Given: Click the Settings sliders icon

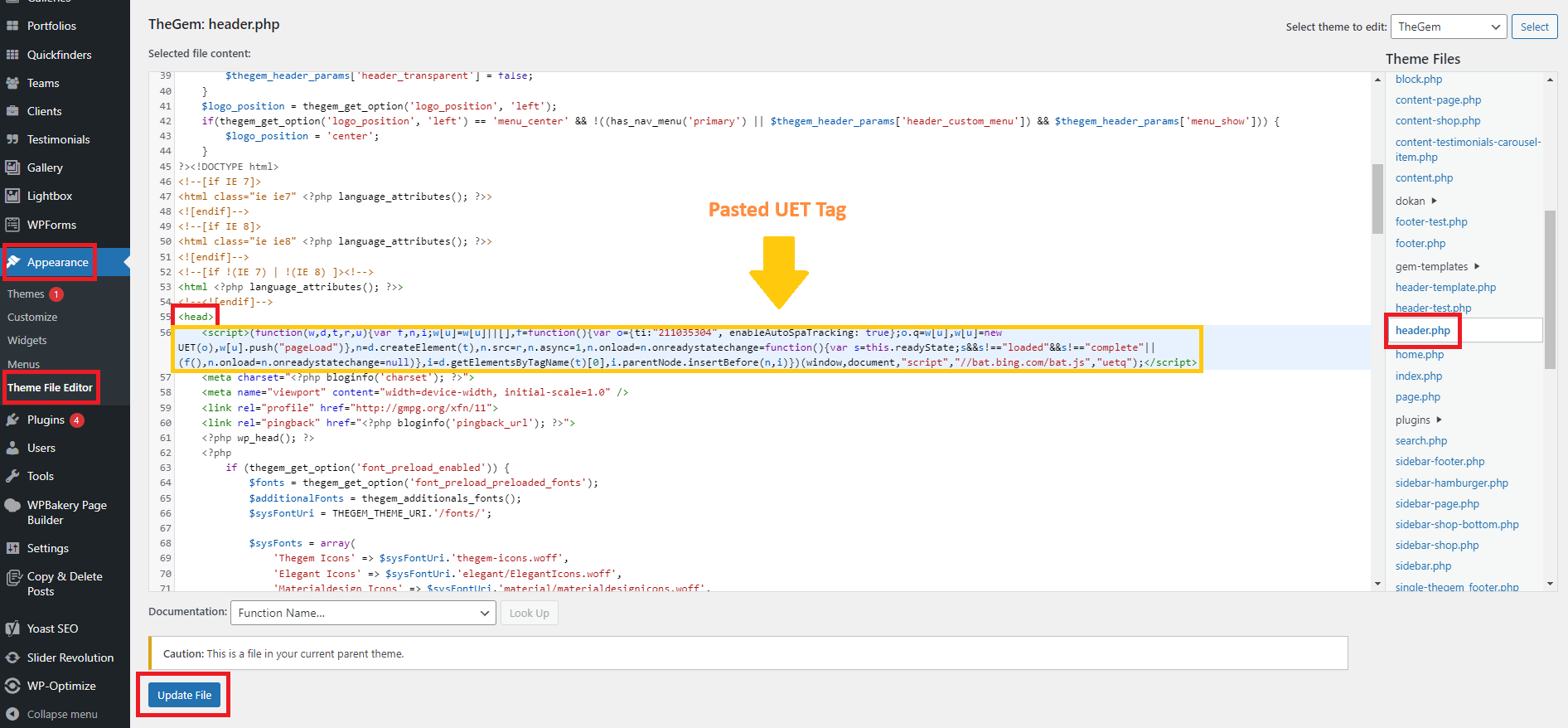Looking at the screenshot, I should (x=12, y=548).
